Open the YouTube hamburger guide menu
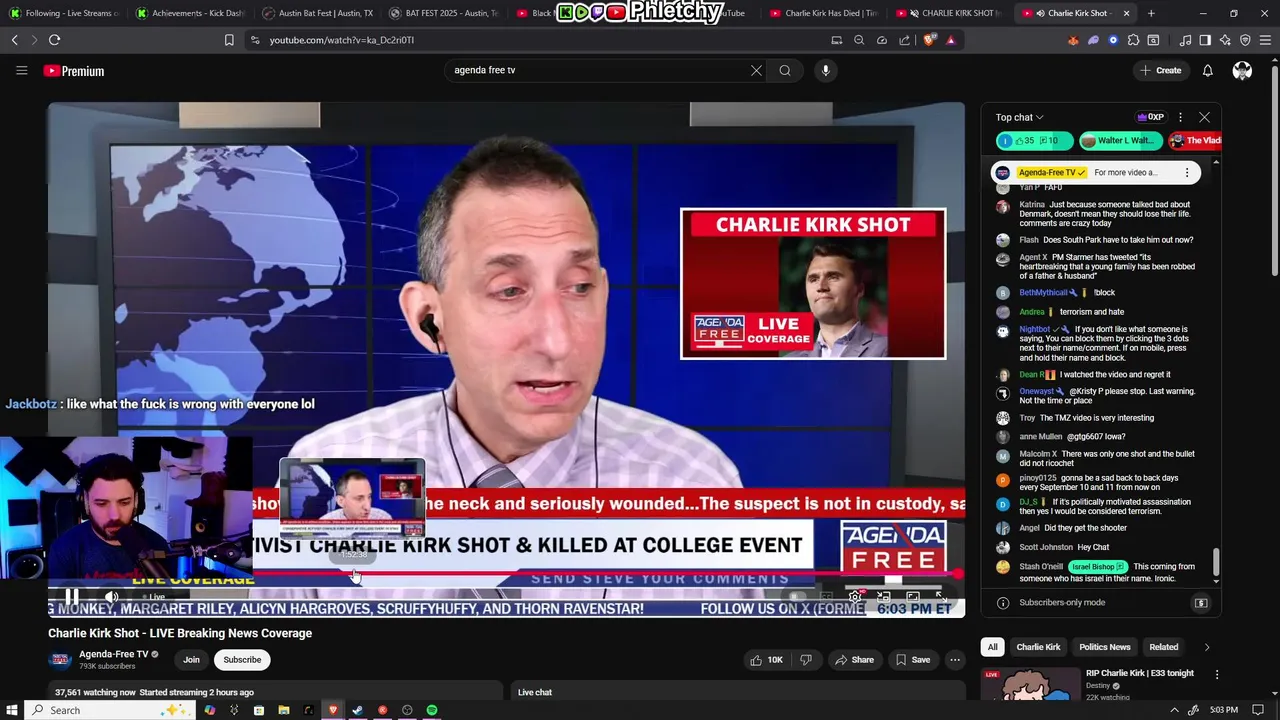Screen dimensions: 1280x720 [x=21, y=70]
